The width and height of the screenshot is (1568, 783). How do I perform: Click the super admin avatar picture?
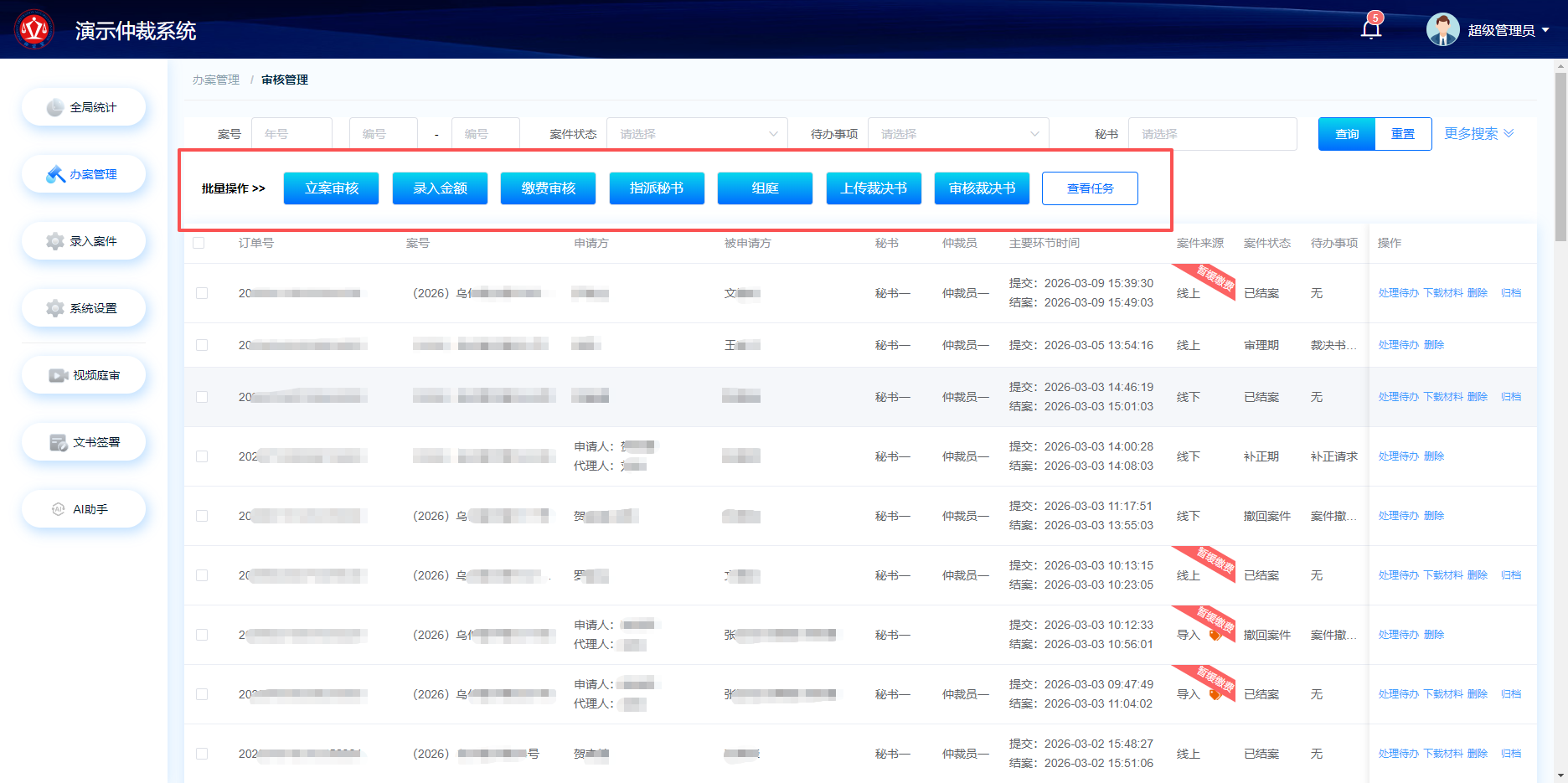(1442, 30)
